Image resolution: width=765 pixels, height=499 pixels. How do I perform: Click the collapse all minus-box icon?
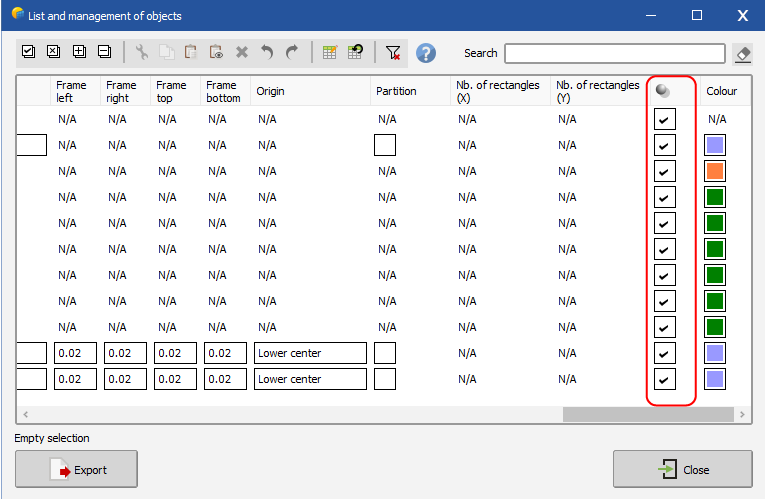[104, 51]
